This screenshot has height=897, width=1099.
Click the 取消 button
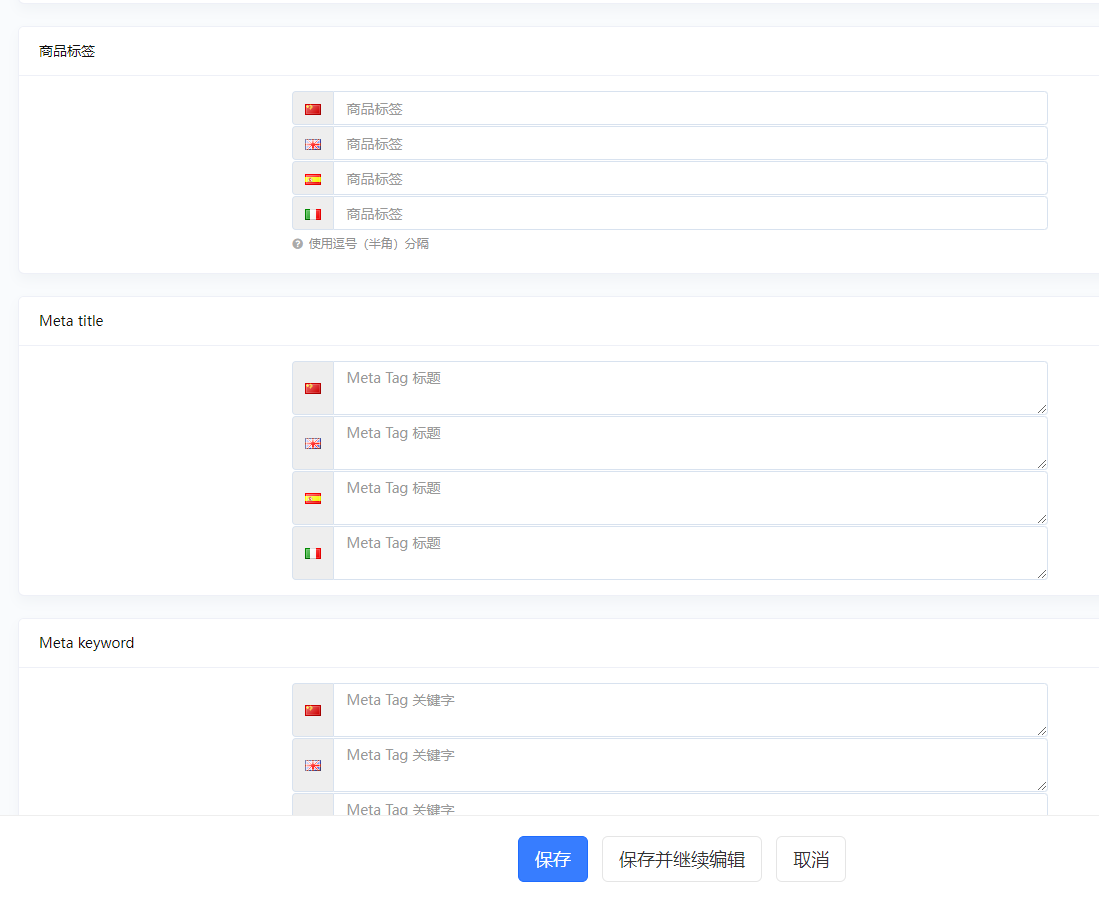click(x=811, y=859)
